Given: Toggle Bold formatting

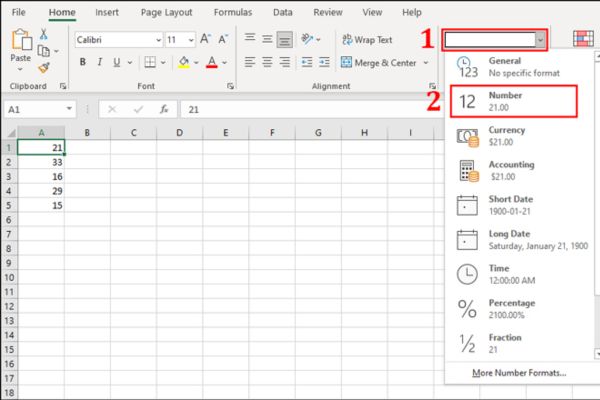Looking at the screenshot, I should pos(83,62).
